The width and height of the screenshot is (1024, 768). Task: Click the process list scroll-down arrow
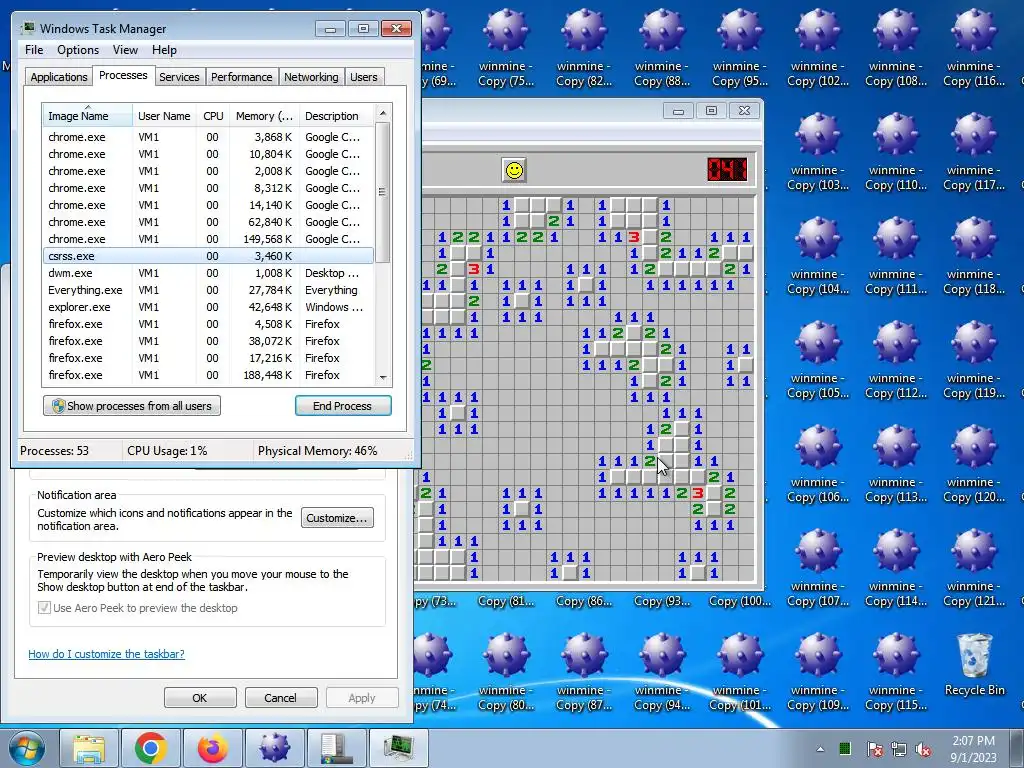pos(383,377)
